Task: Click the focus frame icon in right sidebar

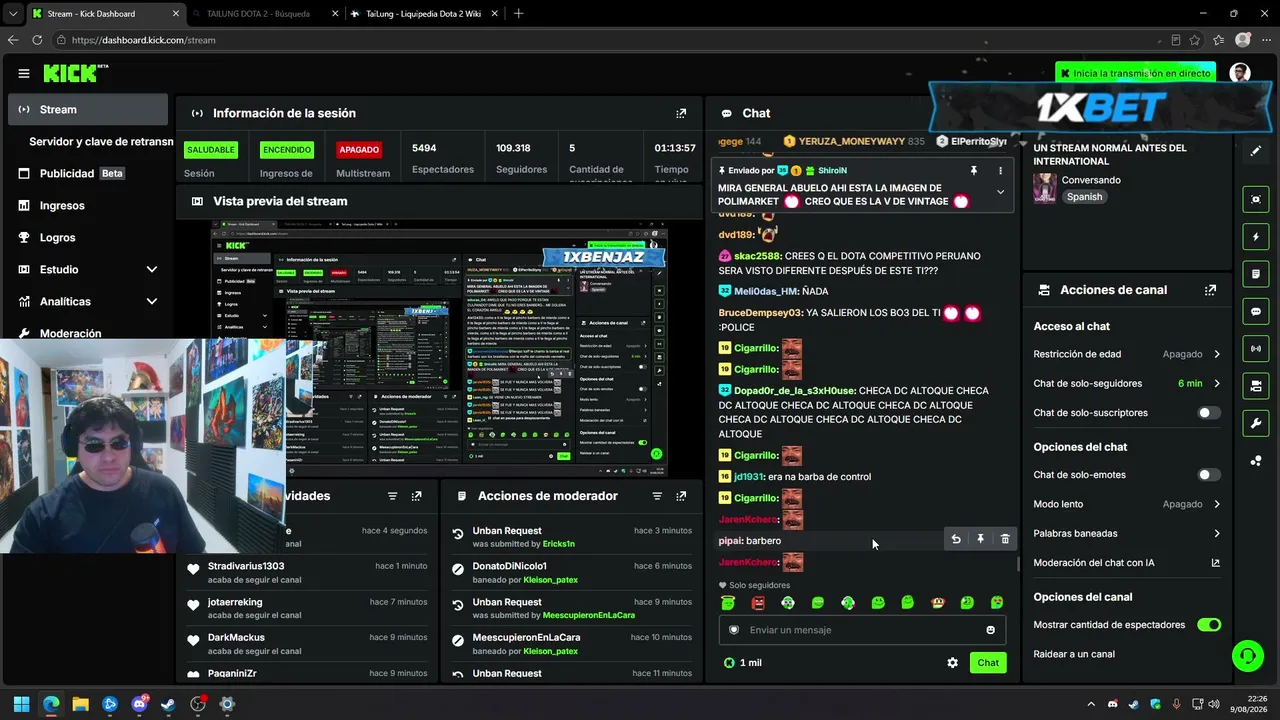Action: coord(1256,200)
